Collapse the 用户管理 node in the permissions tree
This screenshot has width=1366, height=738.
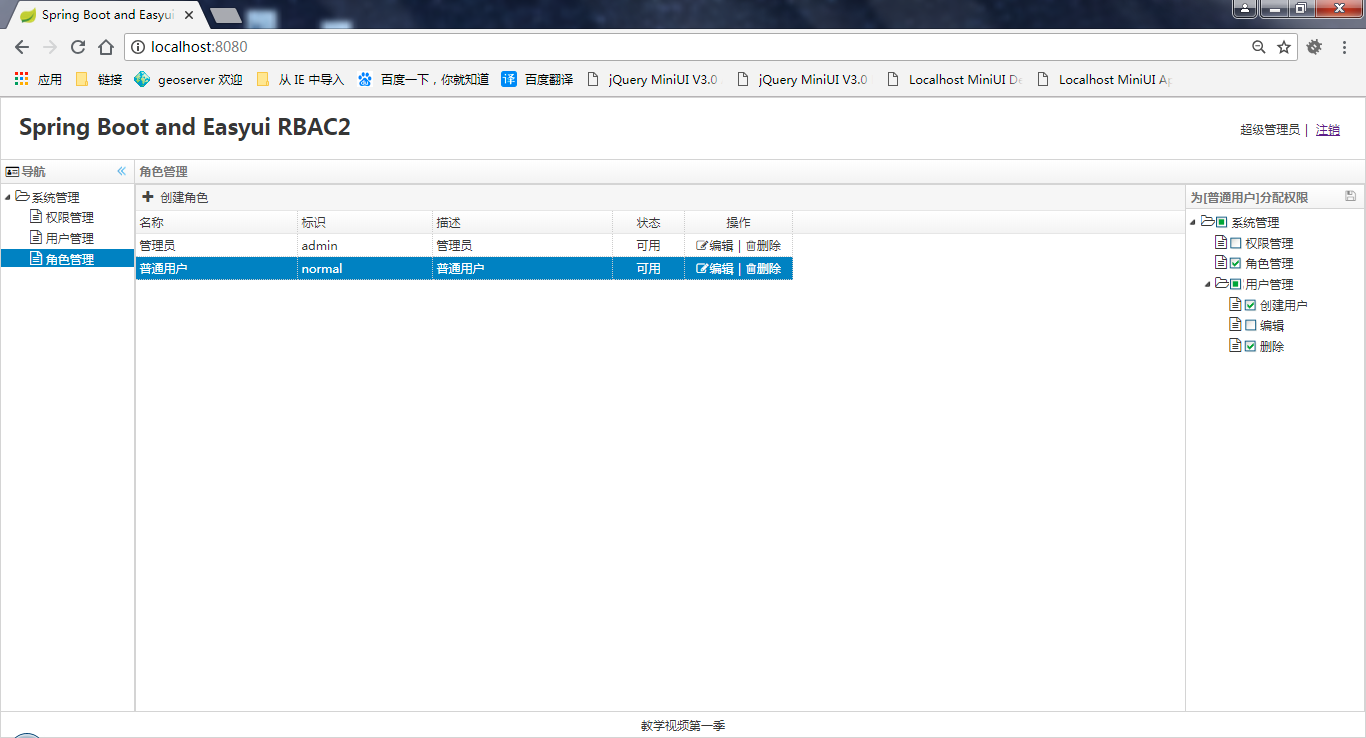pyautogui.click(x=1208, y=284)
